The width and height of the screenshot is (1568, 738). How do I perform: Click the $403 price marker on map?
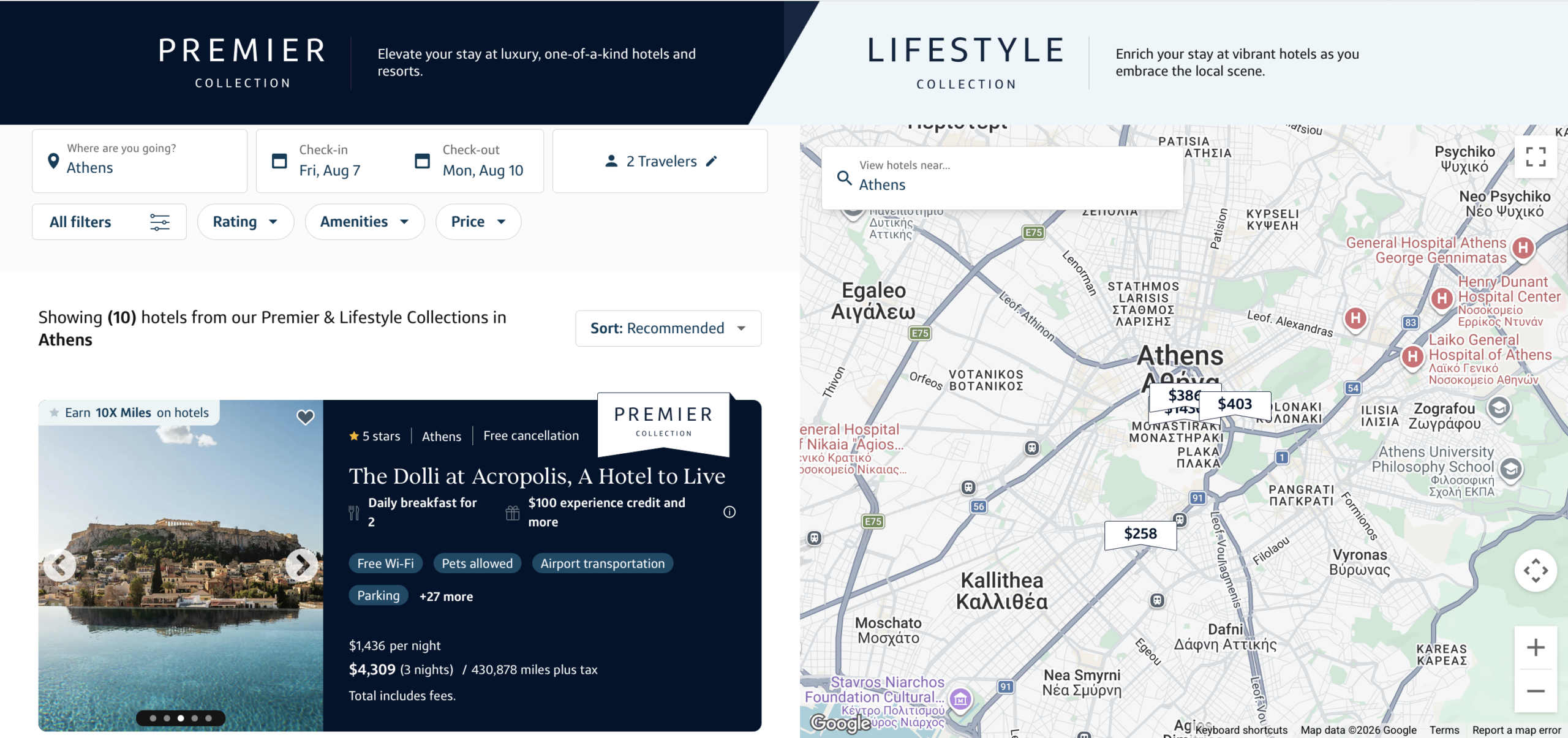point(1235,404)
